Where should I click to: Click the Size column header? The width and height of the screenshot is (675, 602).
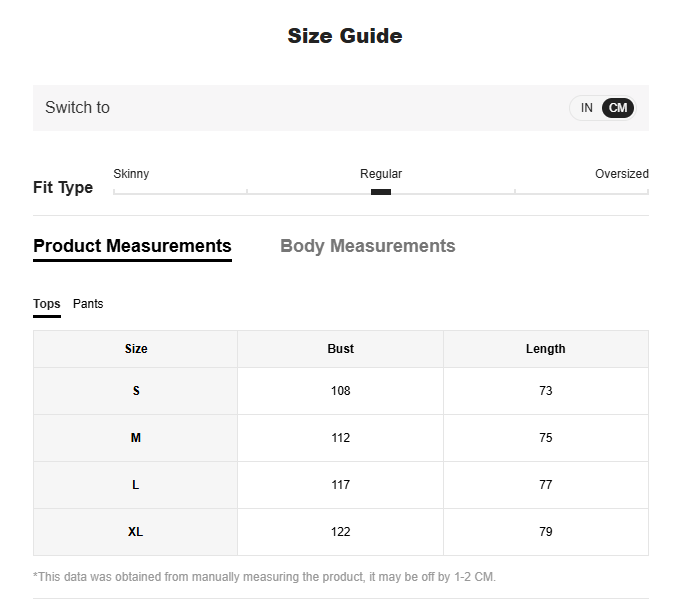(x=136, y=349)
